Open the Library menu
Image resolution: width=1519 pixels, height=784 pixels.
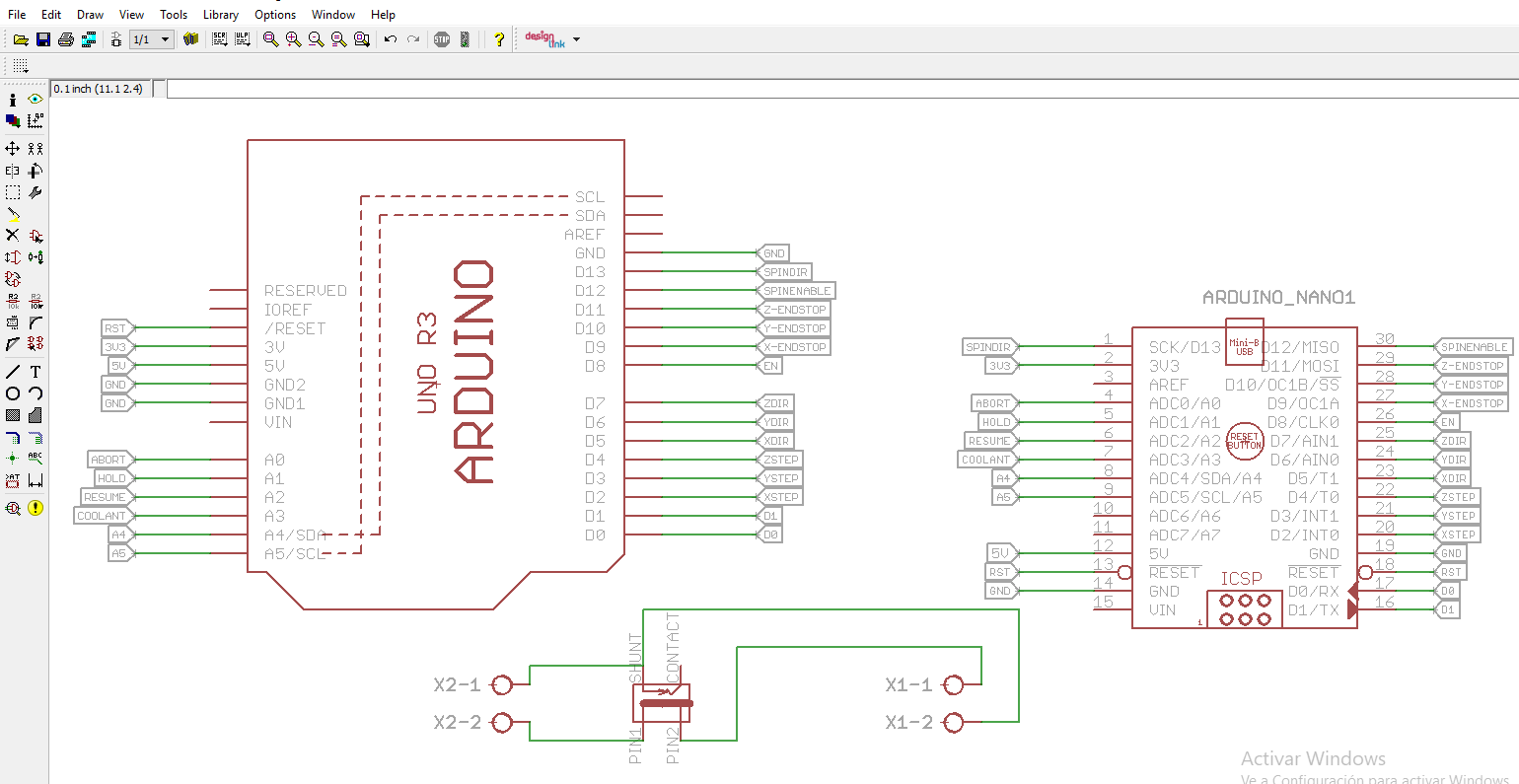click(x=221, y=15)
